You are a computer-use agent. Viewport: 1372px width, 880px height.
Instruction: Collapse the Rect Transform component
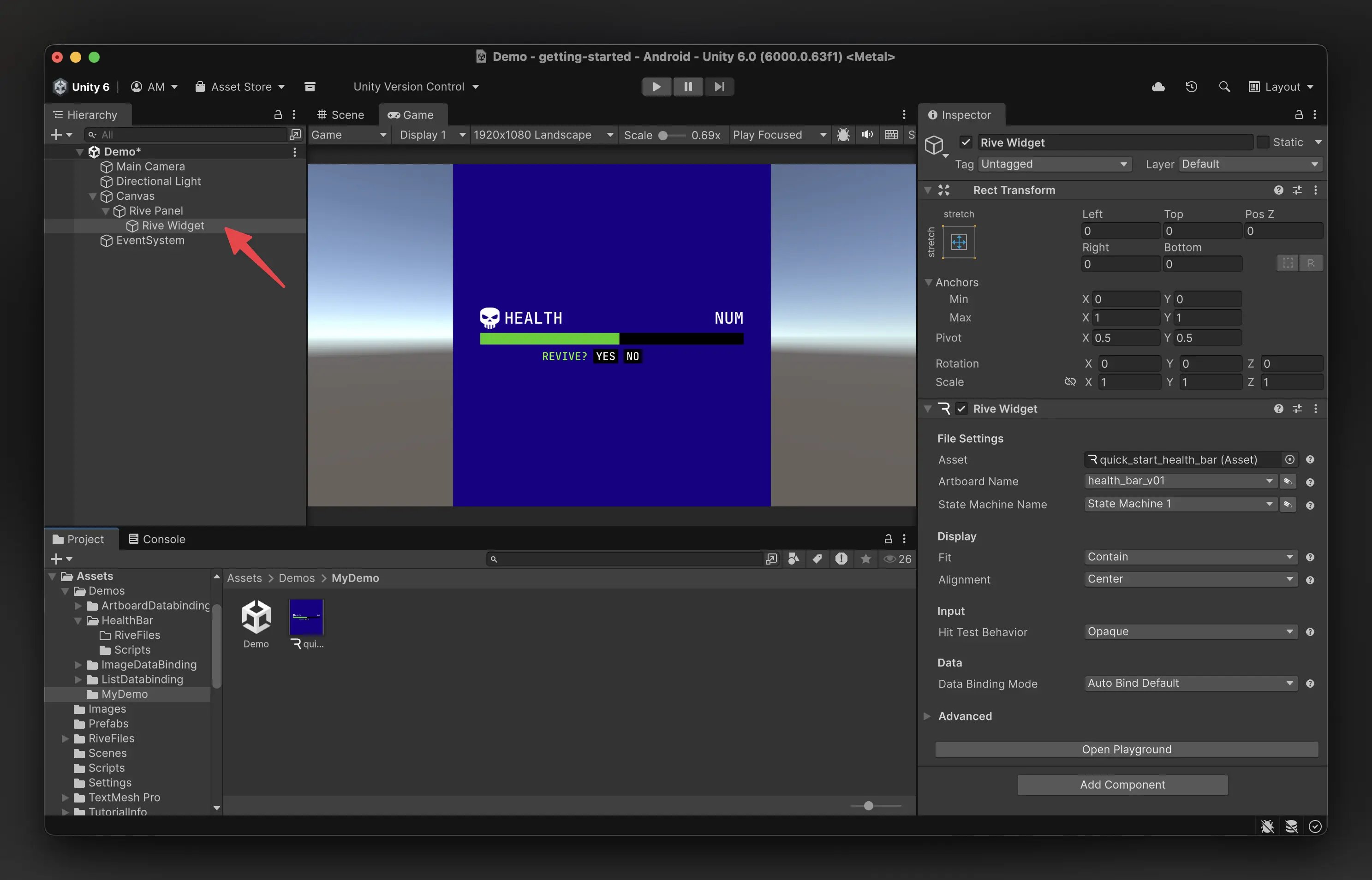pos(928,190)
